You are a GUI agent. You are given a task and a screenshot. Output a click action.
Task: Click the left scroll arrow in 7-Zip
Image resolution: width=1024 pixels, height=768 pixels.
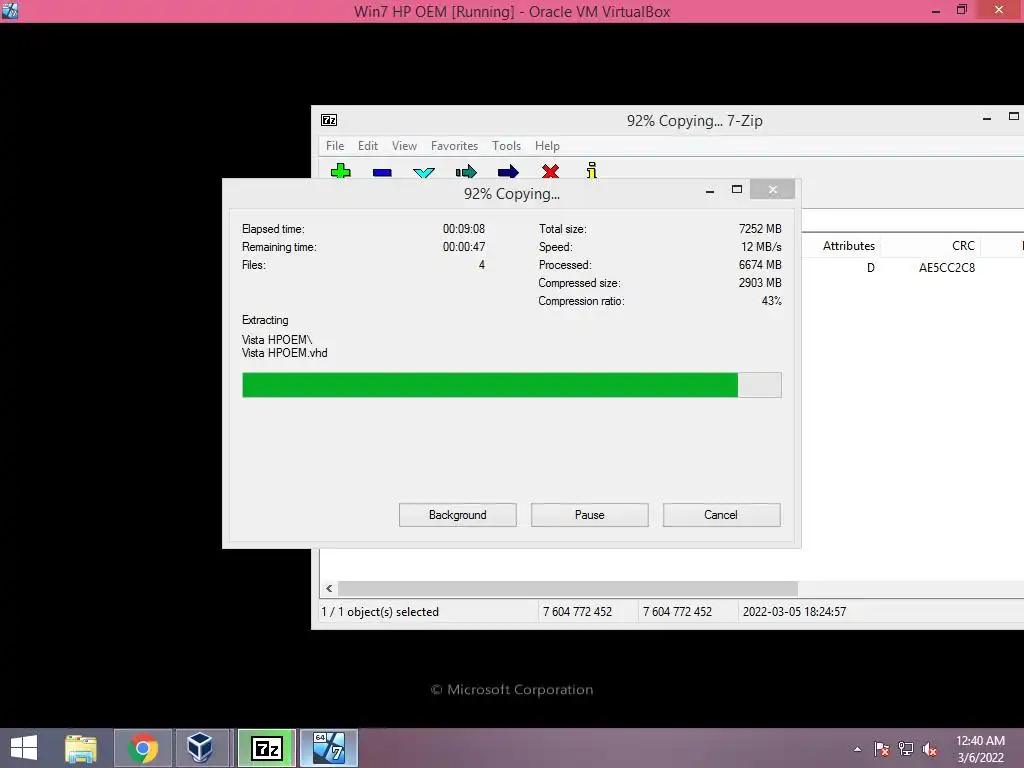click(329, 588)
